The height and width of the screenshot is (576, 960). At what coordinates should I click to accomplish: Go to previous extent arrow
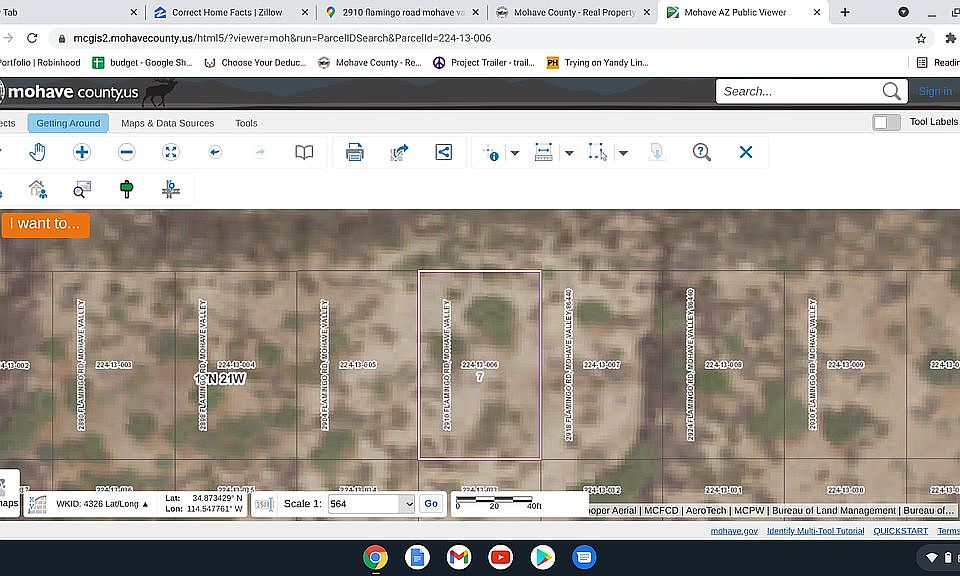215,152
